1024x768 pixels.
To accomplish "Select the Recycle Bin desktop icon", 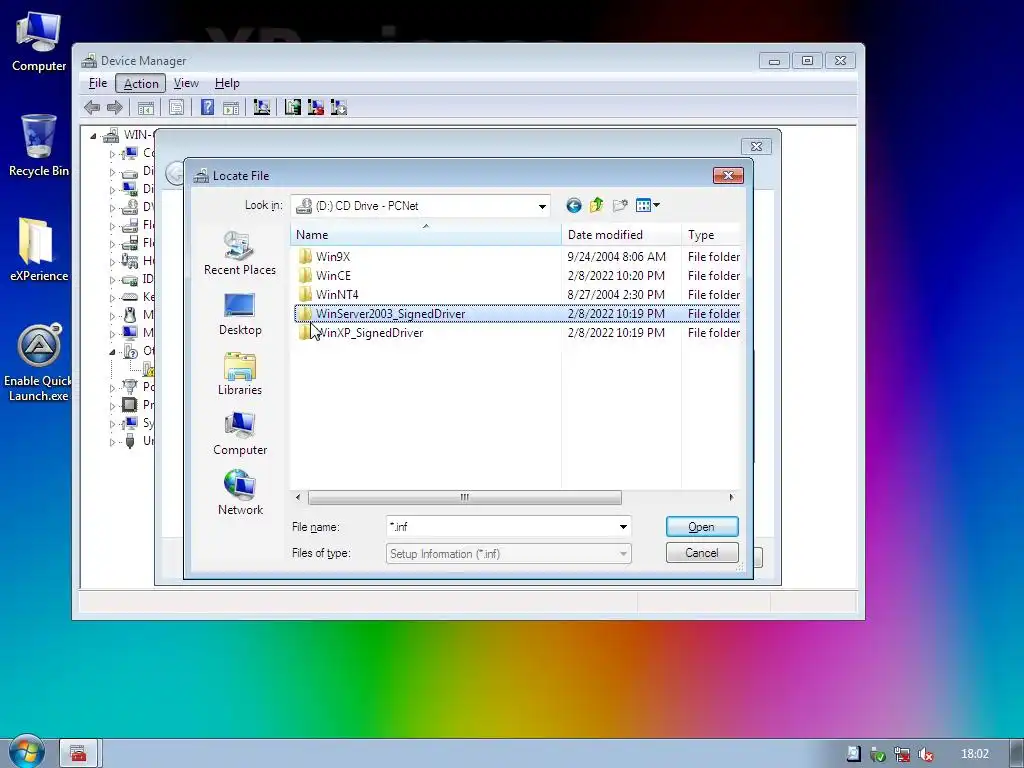I will point(39,146).
